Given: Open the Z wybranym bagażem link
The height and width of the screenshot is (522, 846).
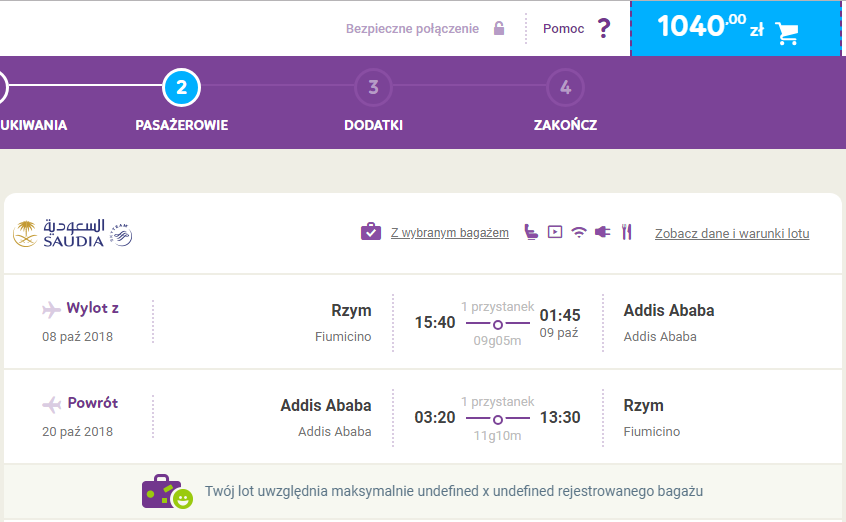Looking at the screenshot, I should 449,233.
